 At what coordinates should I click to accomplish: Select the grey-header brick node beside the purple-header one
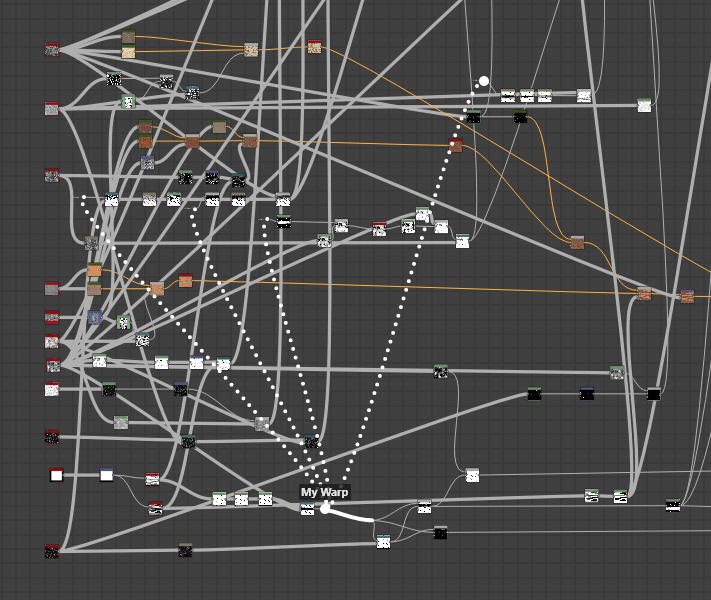tap(644, 293)
